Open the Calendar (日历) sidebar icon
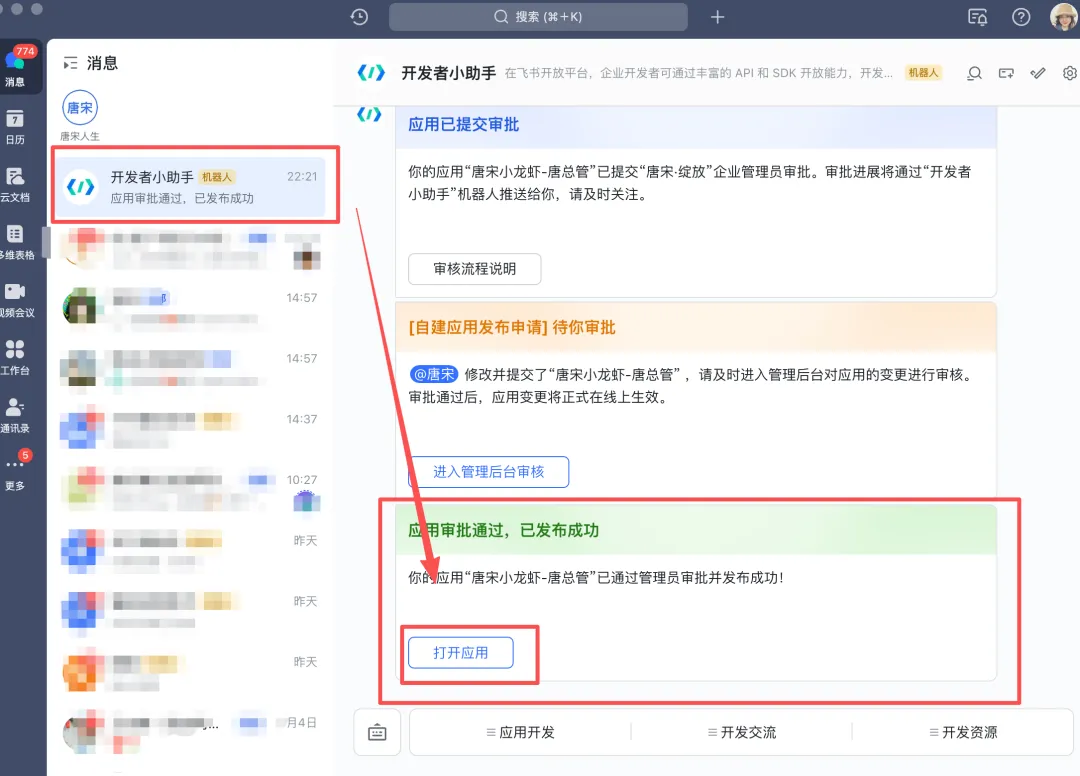 click(x=15, y=127)
